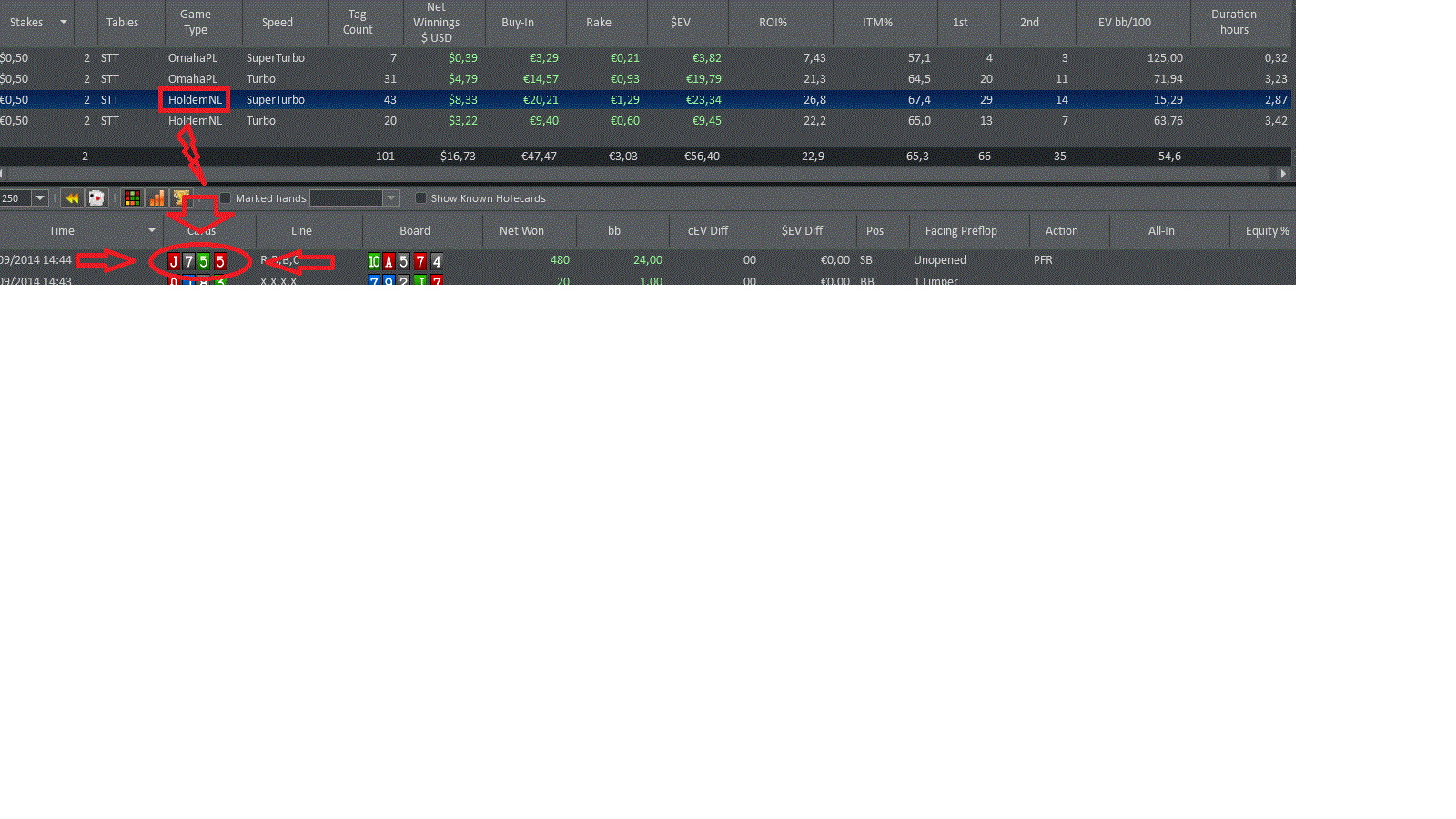Click the trophy icon in toolbar
The width and height of the screenshot is (1456, 819).
point(180,197)
